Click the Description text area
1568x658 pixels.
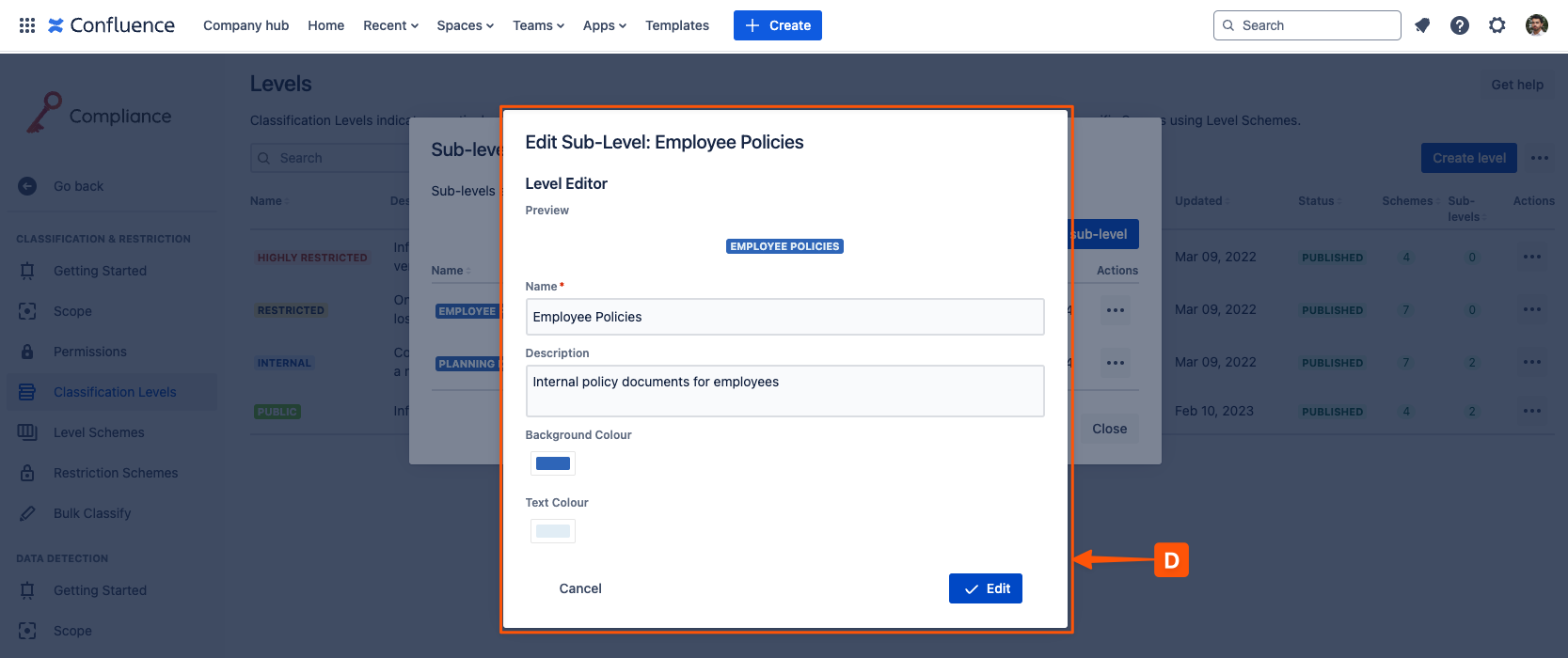click(x=784, y=390)
